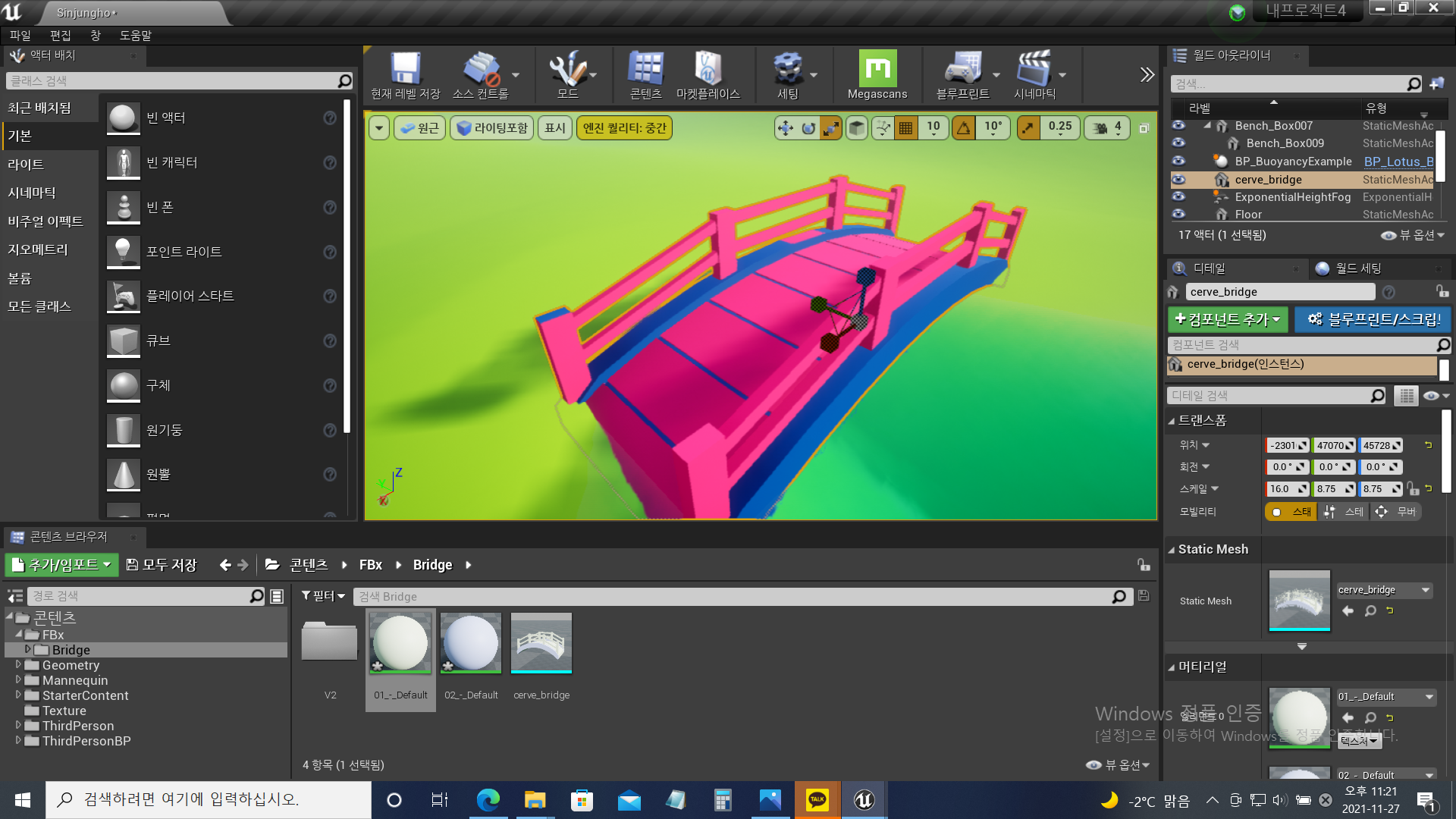Expand the Geometry folder in tree
1456x819 pixels.
tap(18, 665)
